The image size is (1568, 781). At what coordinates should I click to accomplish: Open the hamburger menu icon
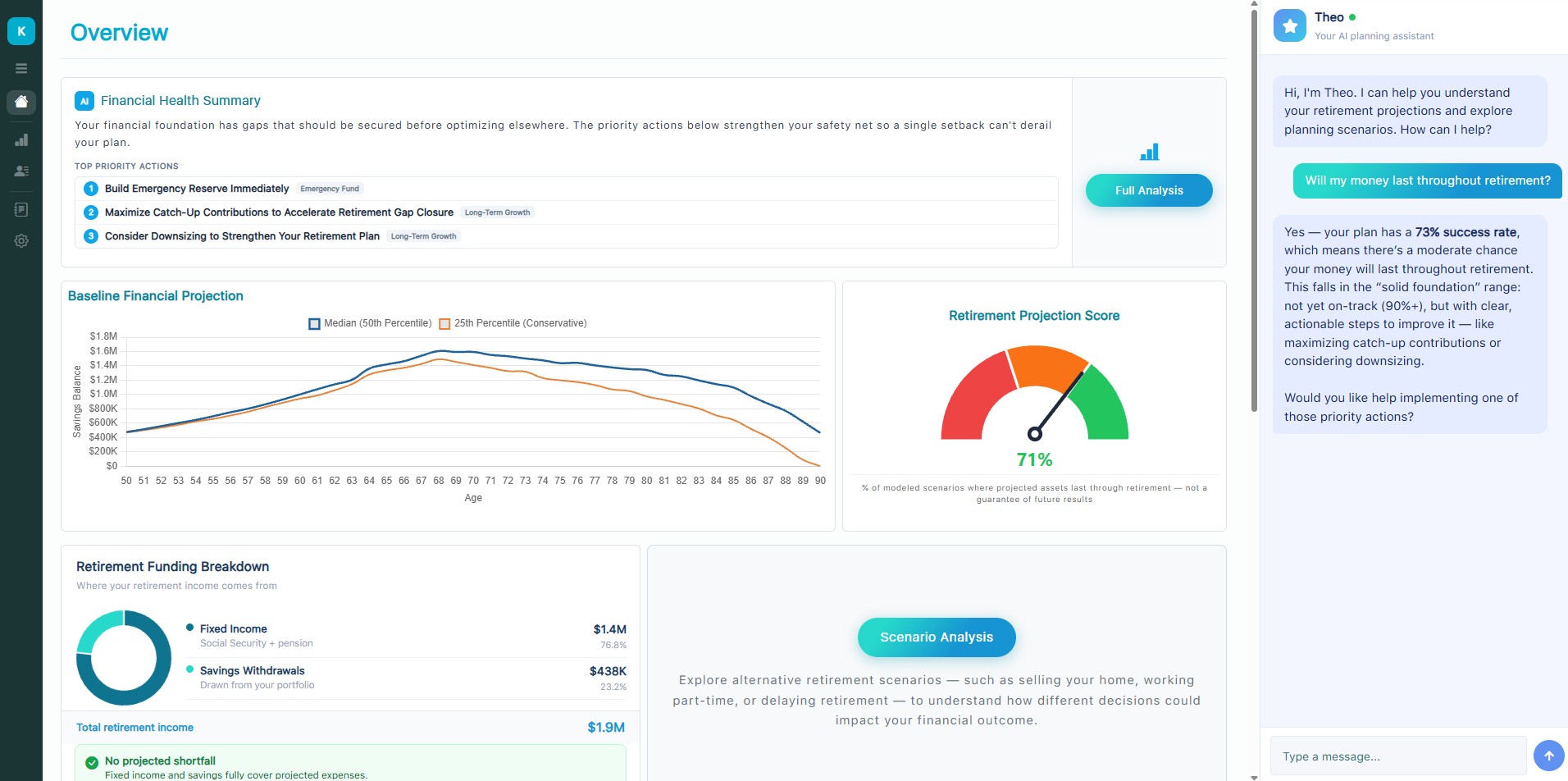(21, 69)
